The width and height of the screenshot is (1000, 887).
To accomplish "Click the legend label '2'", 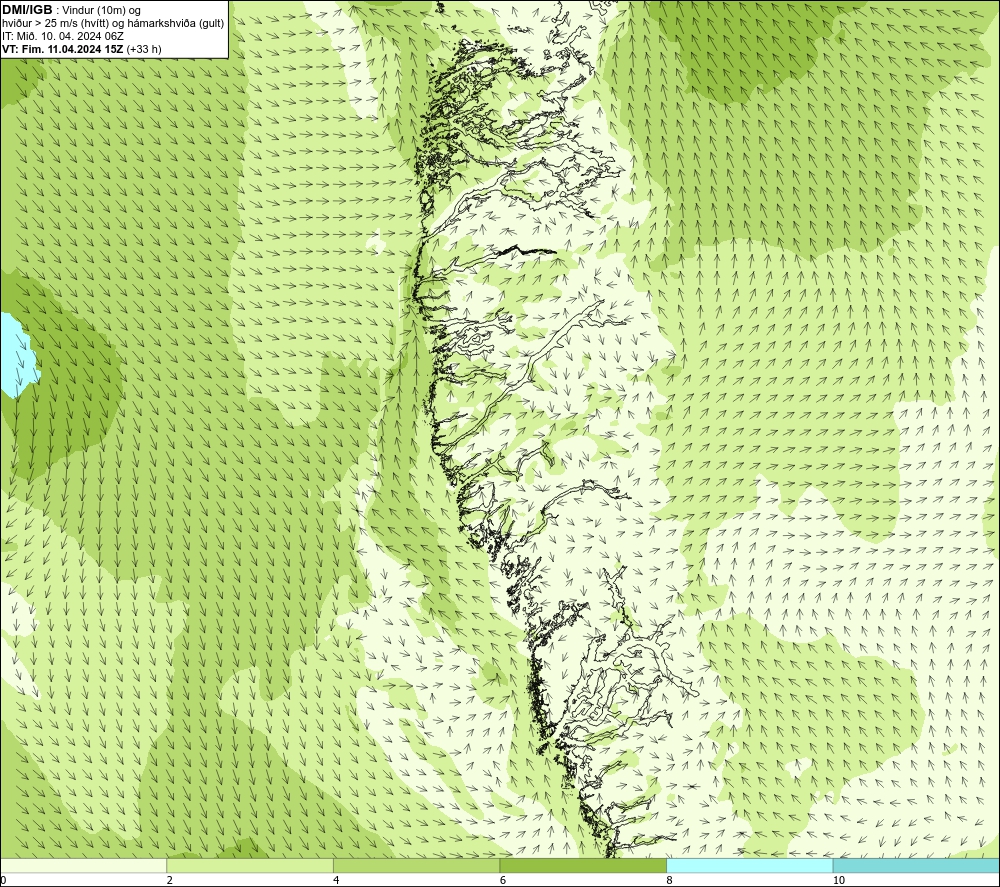I will (x=170, y=880).
